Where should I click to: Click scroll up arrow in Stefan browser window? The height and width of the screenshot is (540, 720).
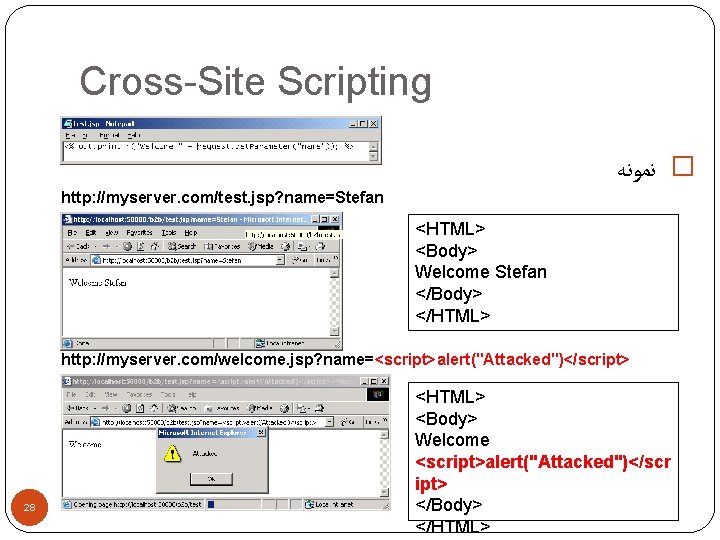pos(335,273)
